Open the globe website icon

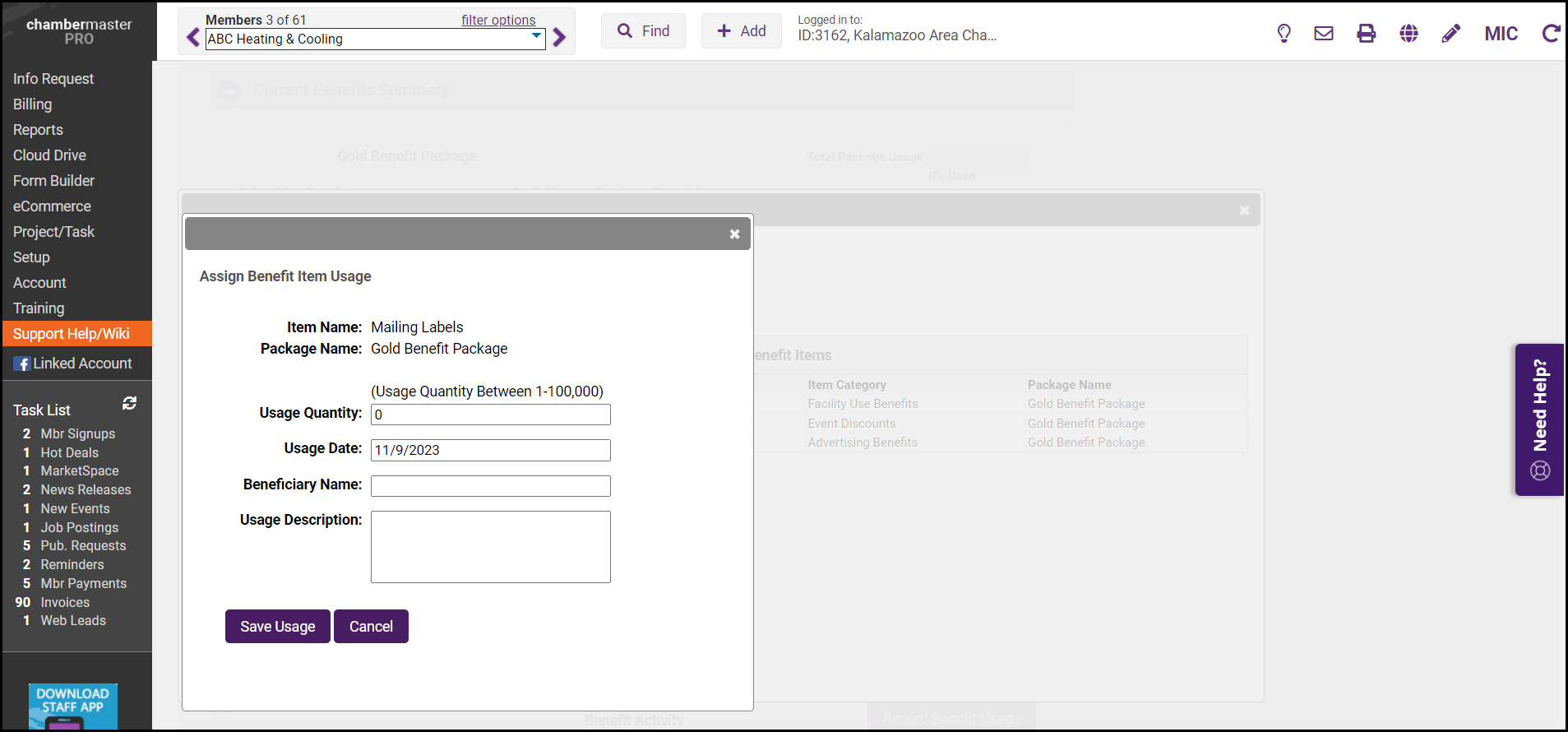pos(1408,33)
